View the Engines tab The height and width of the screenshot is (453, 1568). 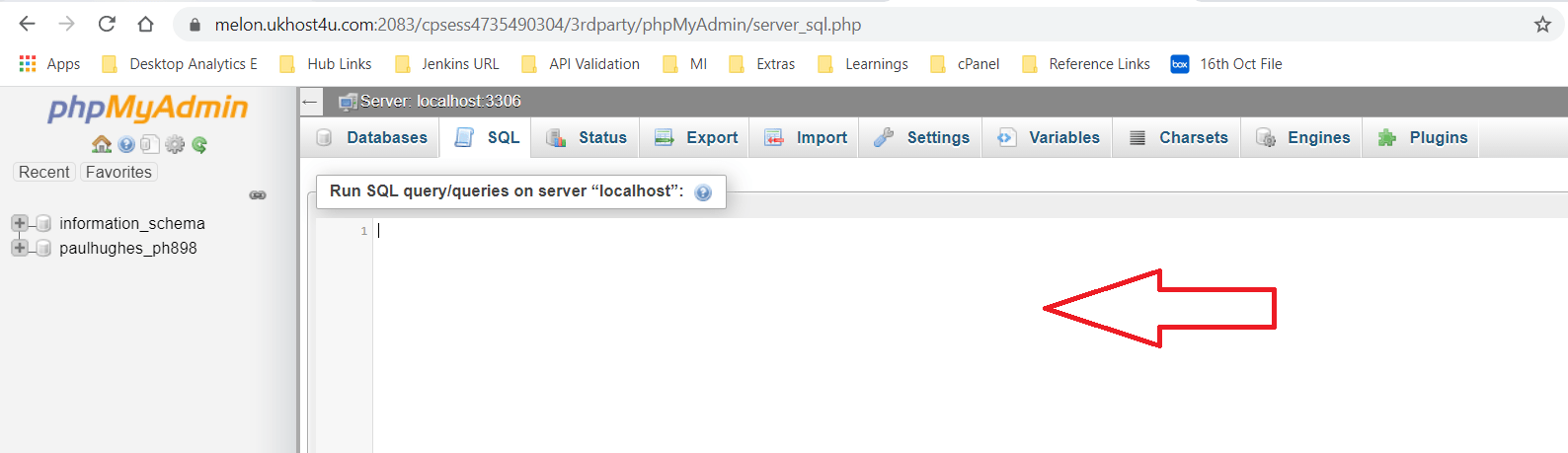1302,138
